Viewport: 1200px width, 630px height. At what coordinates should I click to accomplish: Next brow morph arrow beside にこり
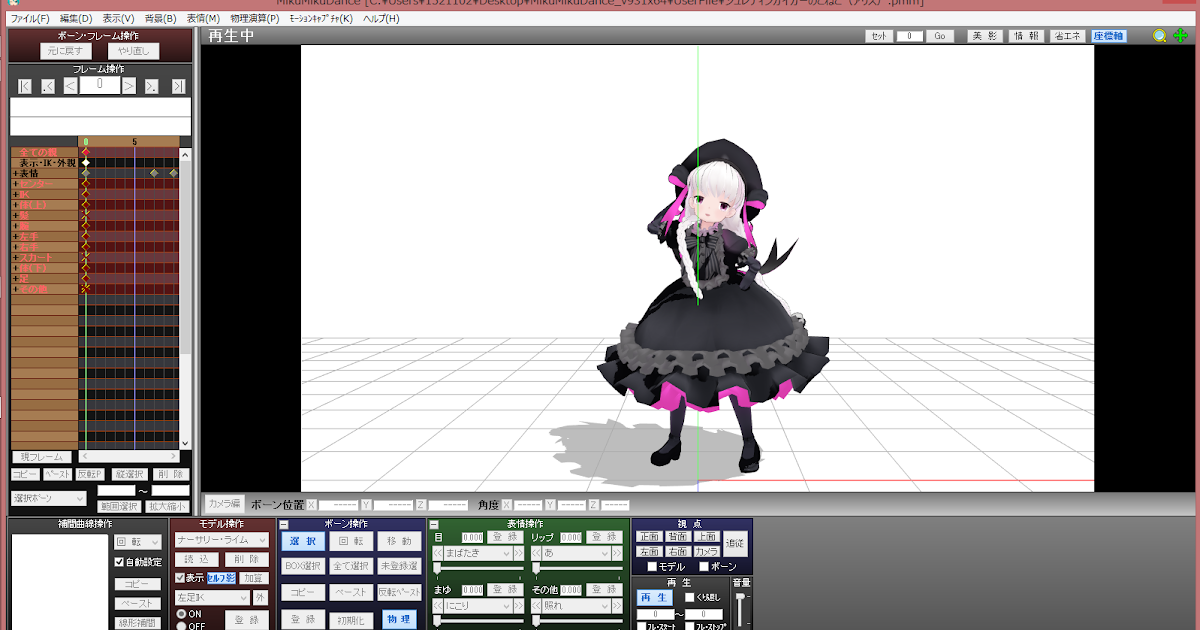pyautogui.click(x=518, y=605)
